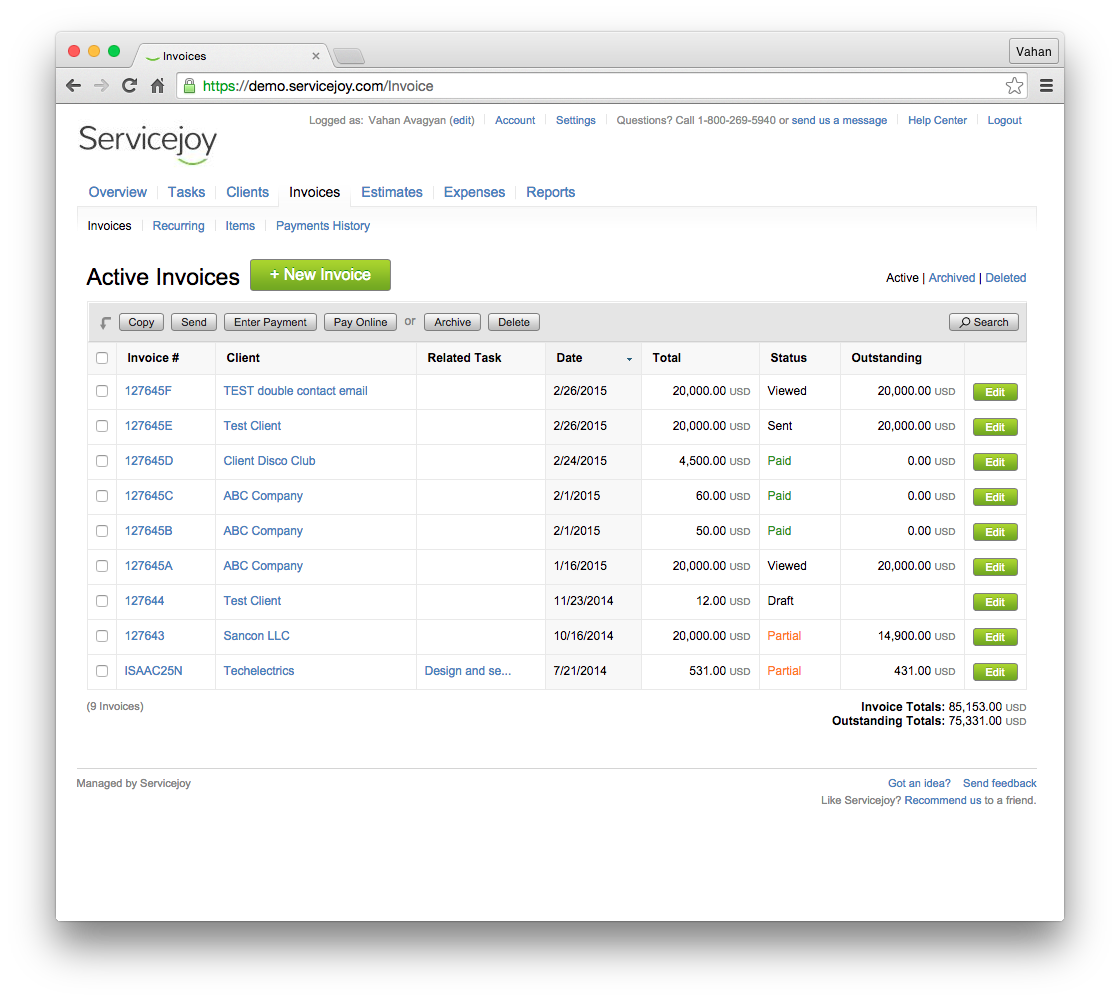The height and width of the screenshot is (1001, 1120).
Task: Show Archived invoices
Action: pos(951,278)
